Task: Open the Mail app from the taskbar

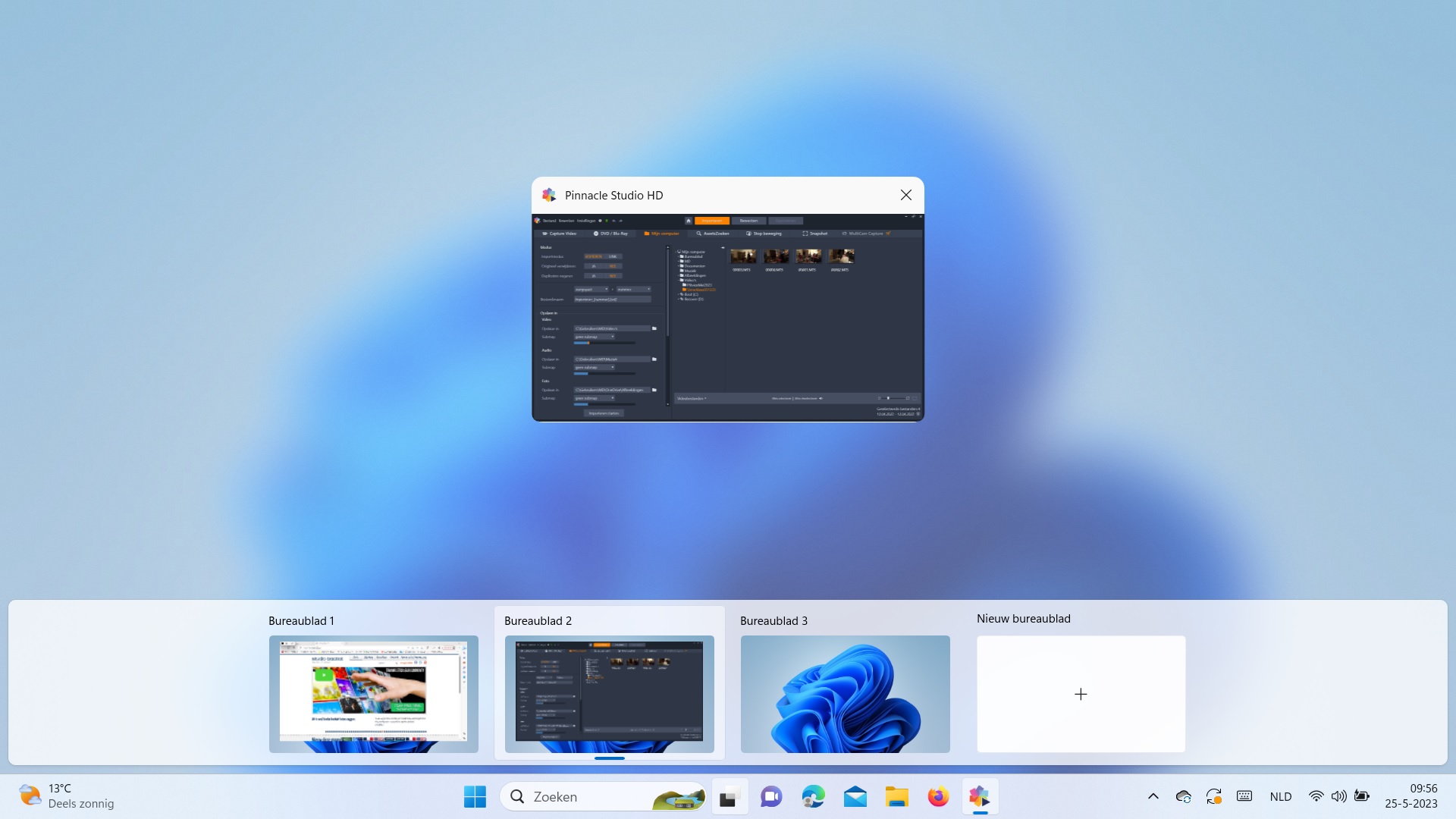Action: coord(855,796)
